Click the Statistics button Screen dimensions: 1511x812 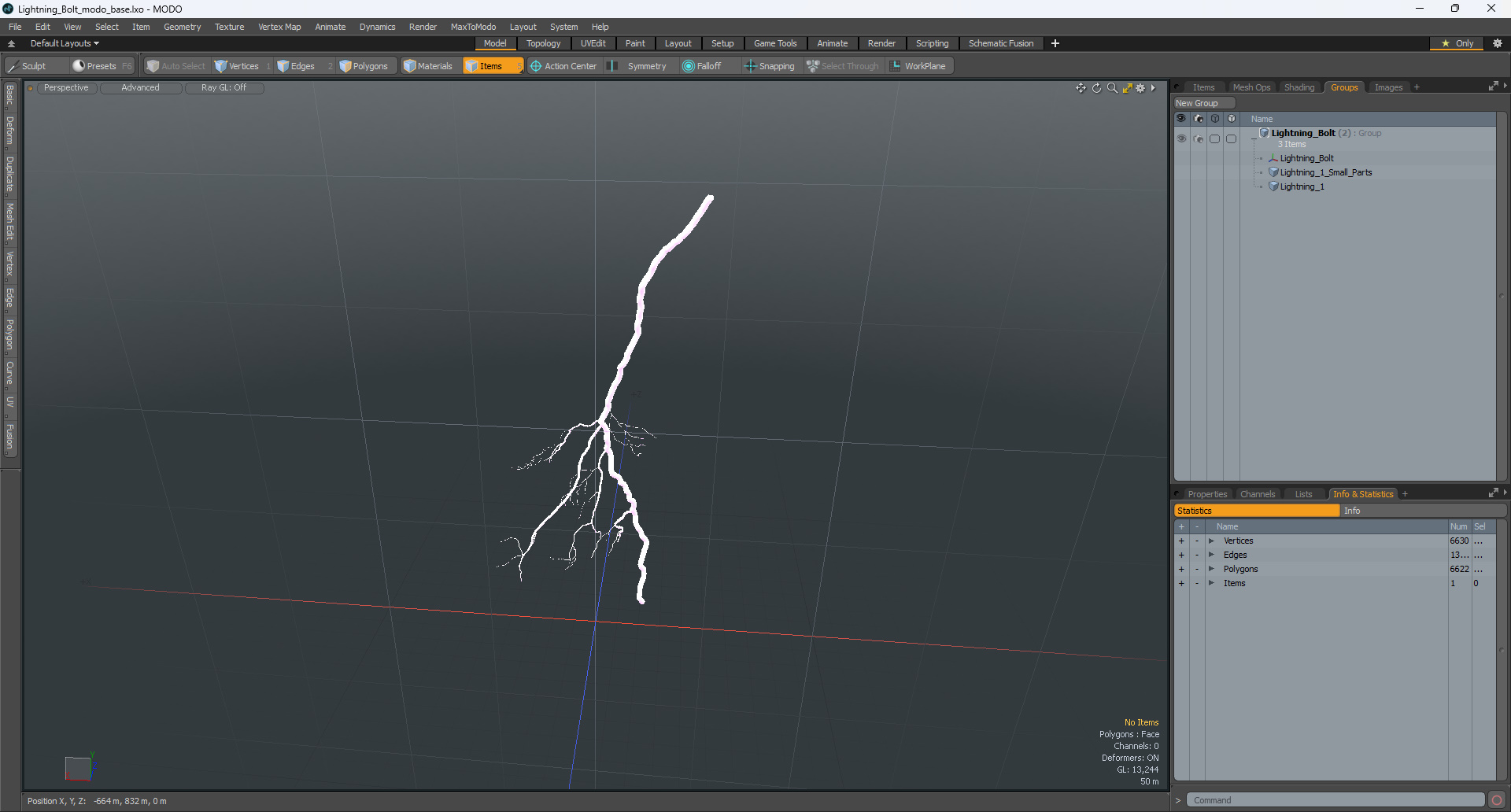point(1257,511)
